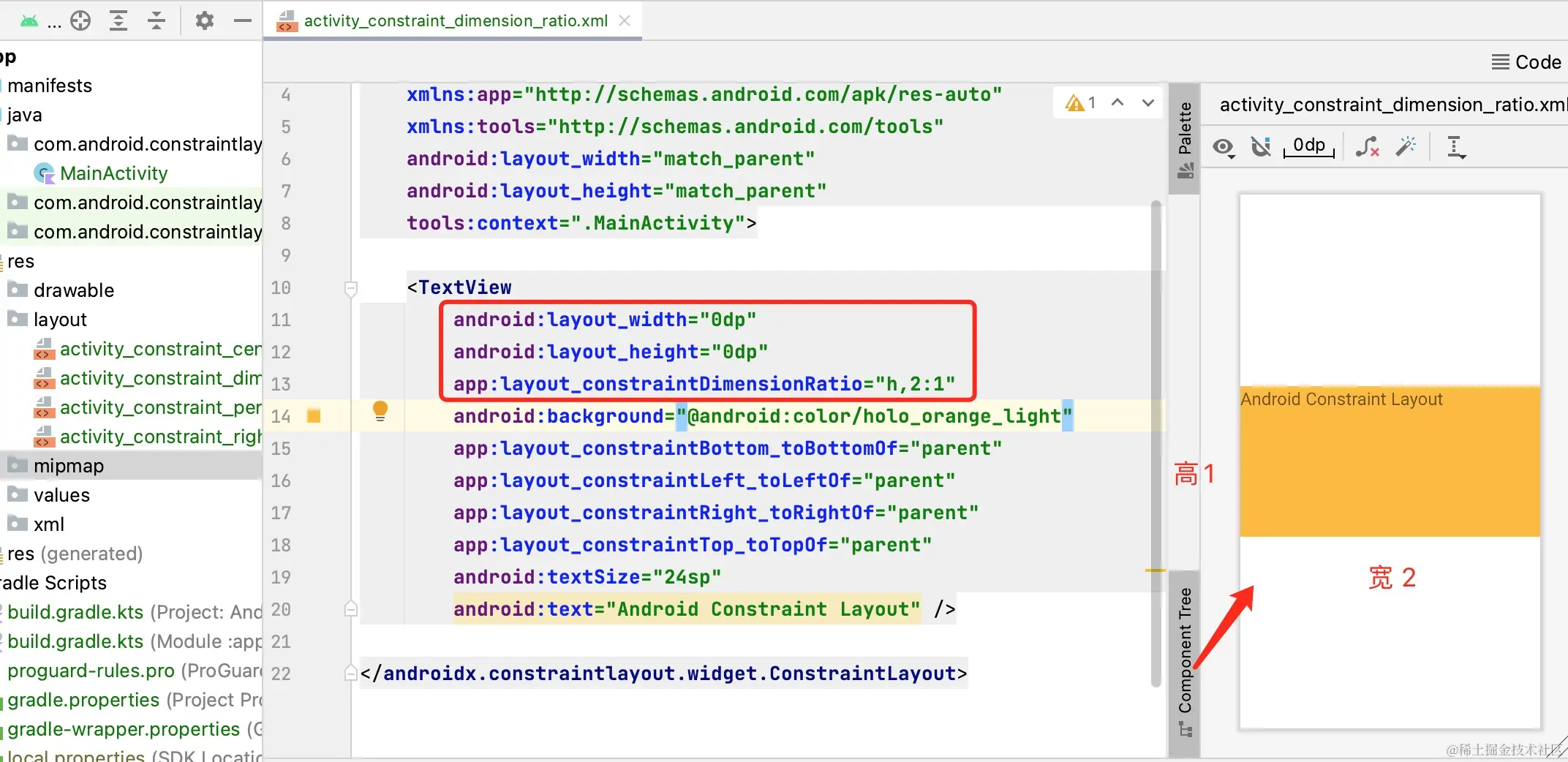
Task: Close the activity_constraint_dimension_ratio.xml tab
Action: point(625,20)
